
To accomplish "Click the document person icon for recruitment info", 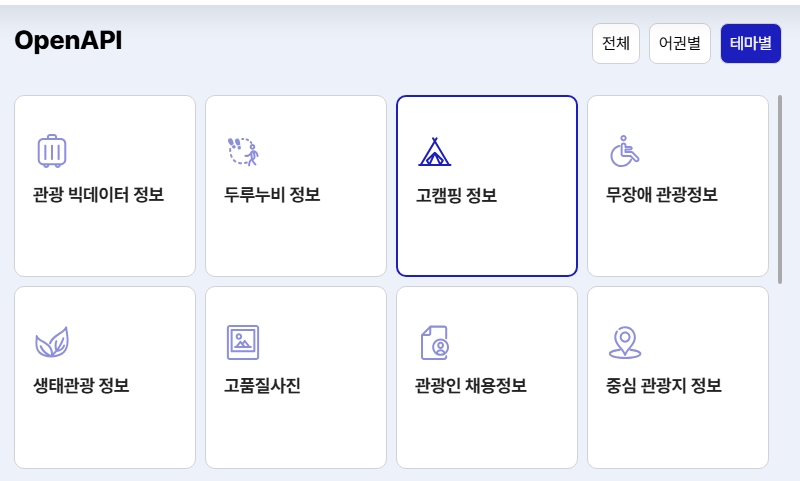I will tap(434, 342).
